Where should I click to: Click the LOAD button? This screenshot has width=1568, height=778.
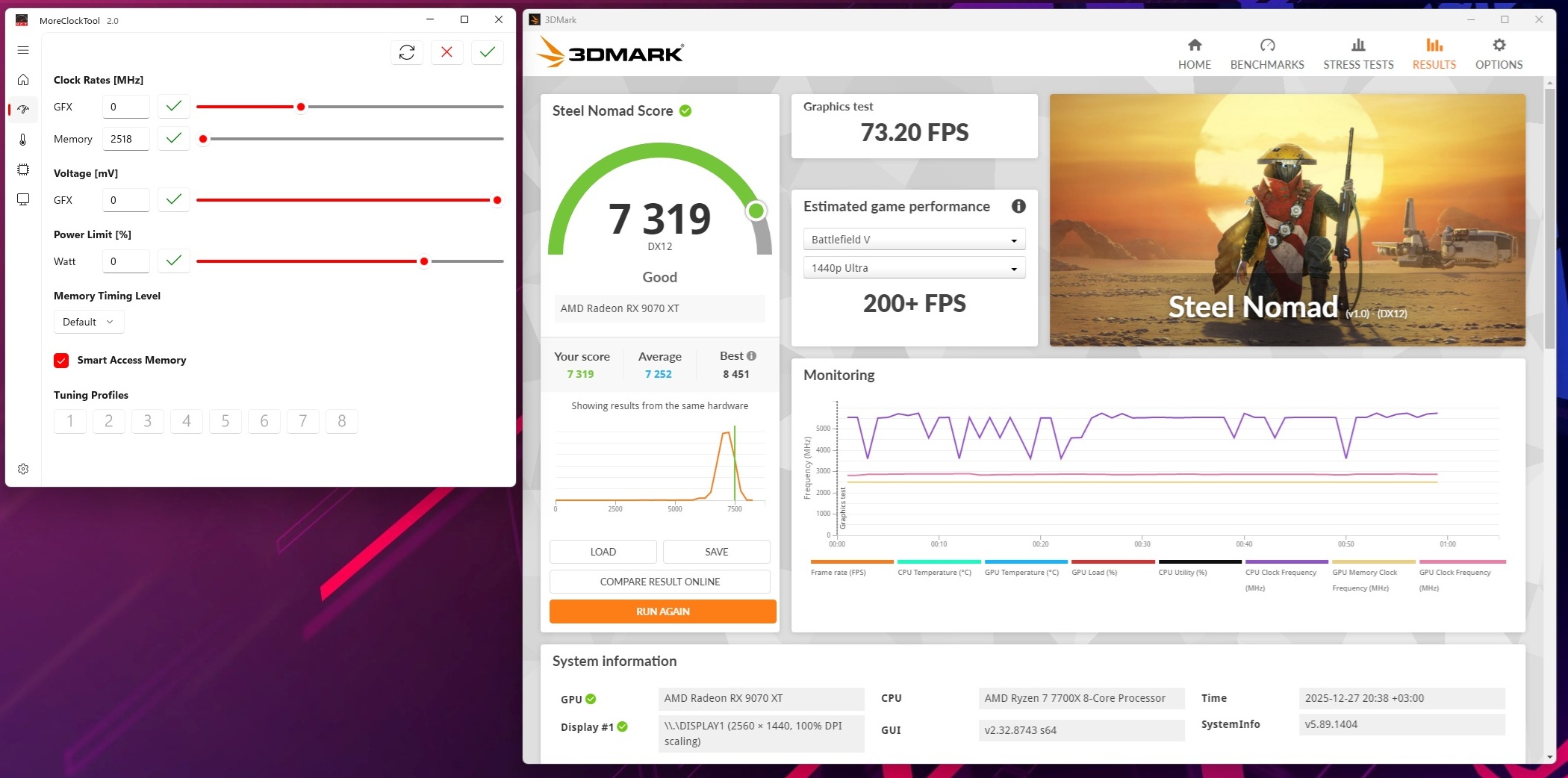click(603, 552)
